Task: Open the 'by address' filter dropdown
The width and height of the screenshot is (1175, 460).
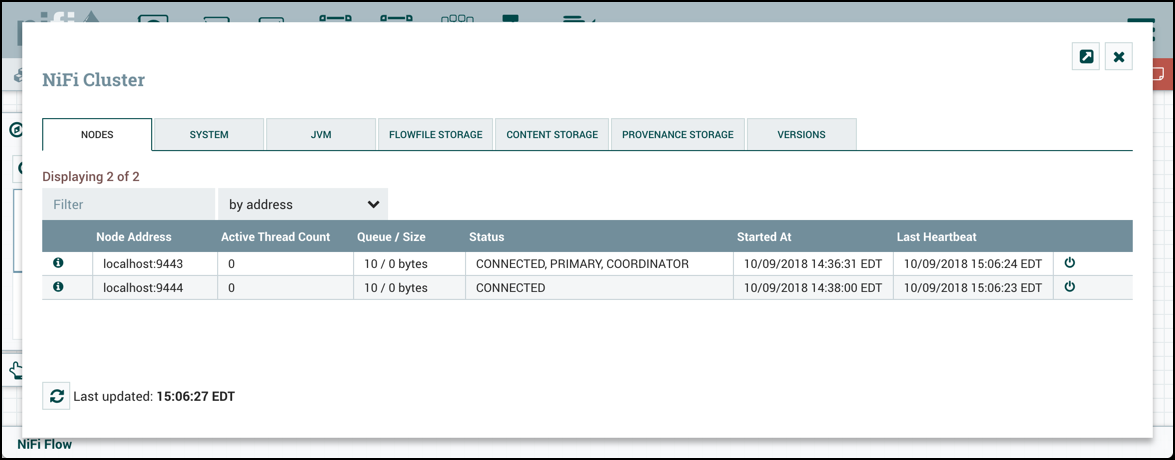Action: click(303, 204)
